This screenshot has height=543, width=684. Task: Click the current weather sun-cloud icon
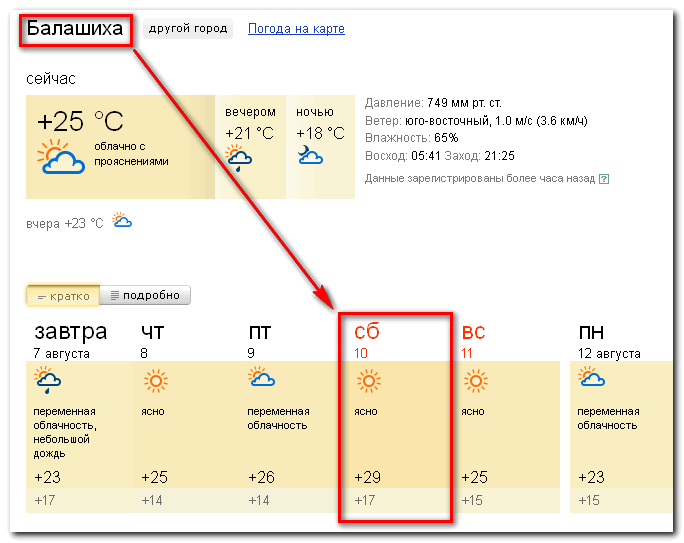pyautogui.click(x=61, y=157)
